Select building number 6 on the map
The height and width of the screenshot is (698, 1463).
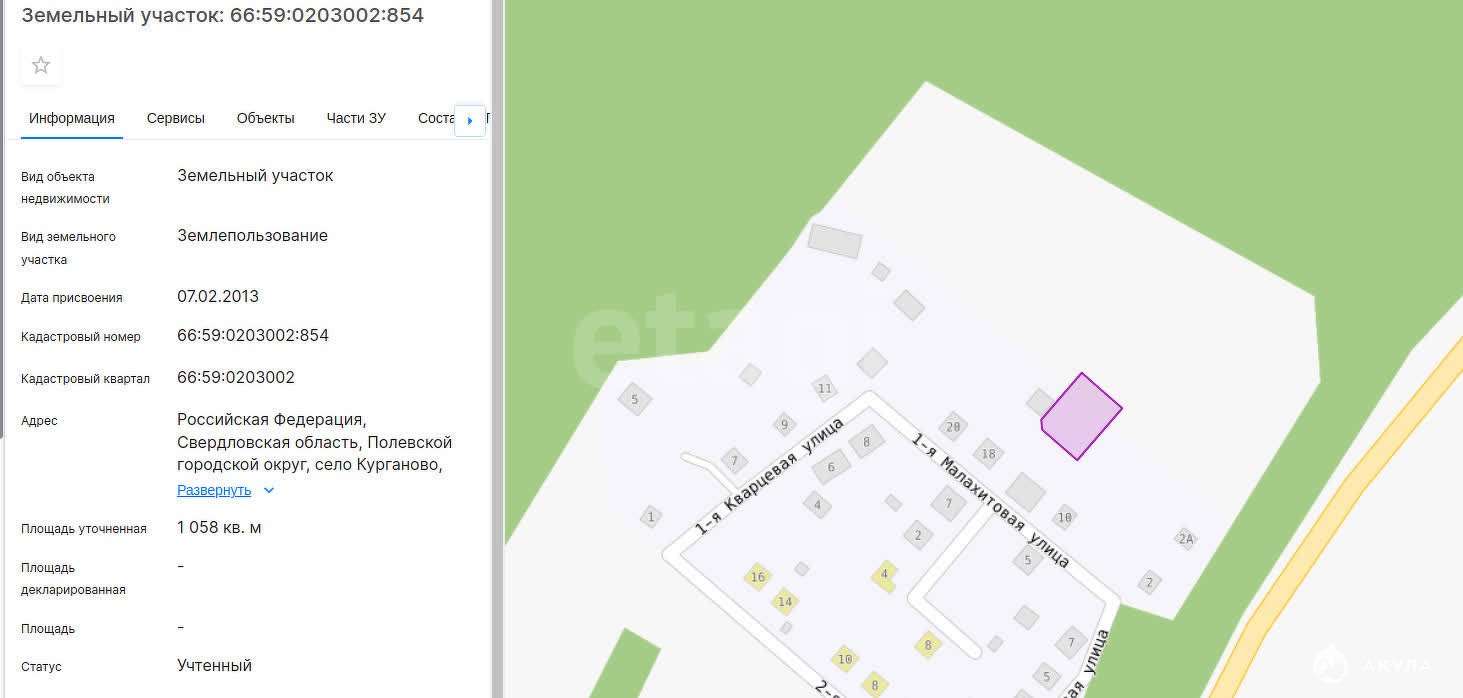(x=831, y=467)
